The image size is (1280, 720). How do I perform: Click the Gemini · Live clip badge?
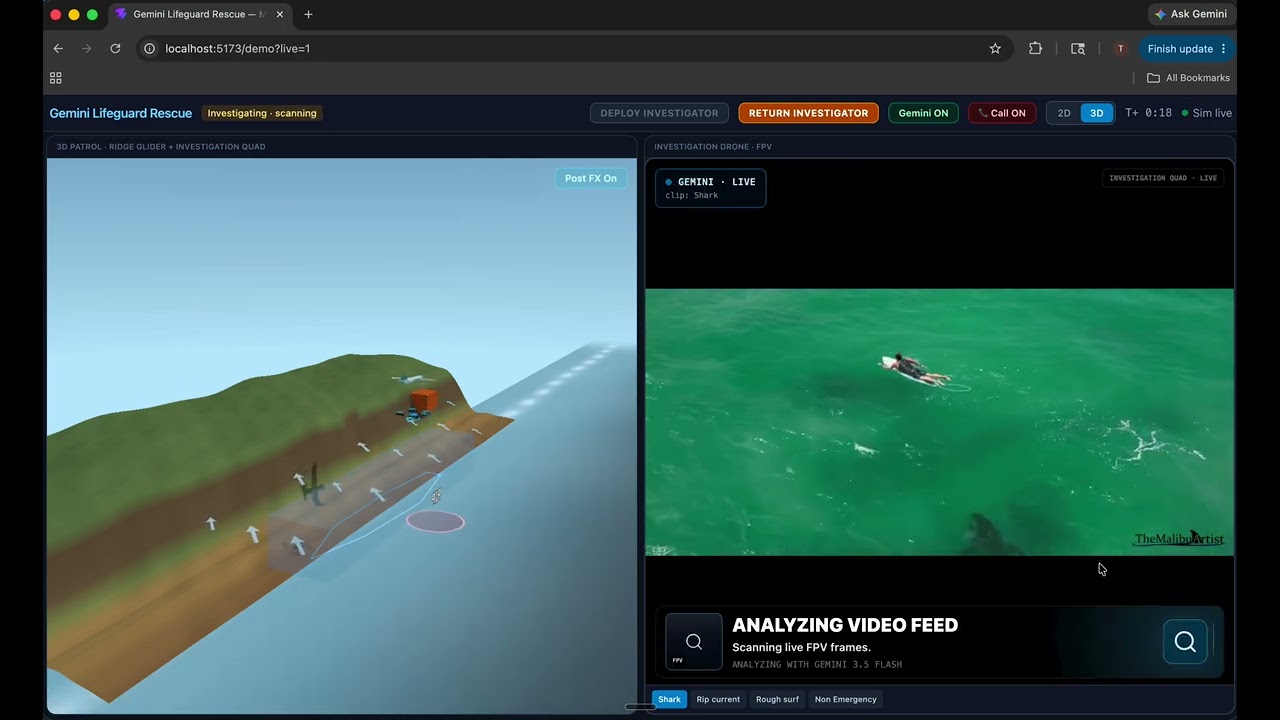pyautogui.click(x=710, y=188)
